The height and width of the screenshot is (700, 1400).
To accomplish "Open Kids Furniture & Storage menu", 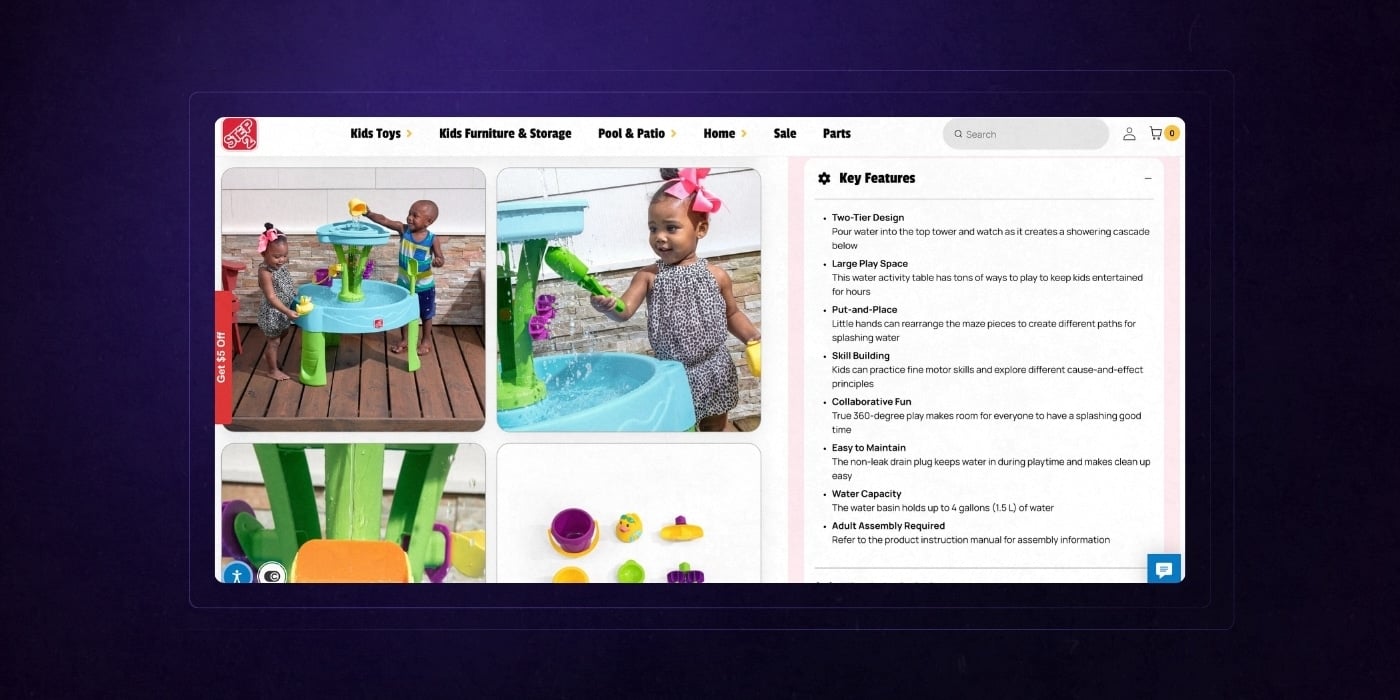I will tap(505, 133).
